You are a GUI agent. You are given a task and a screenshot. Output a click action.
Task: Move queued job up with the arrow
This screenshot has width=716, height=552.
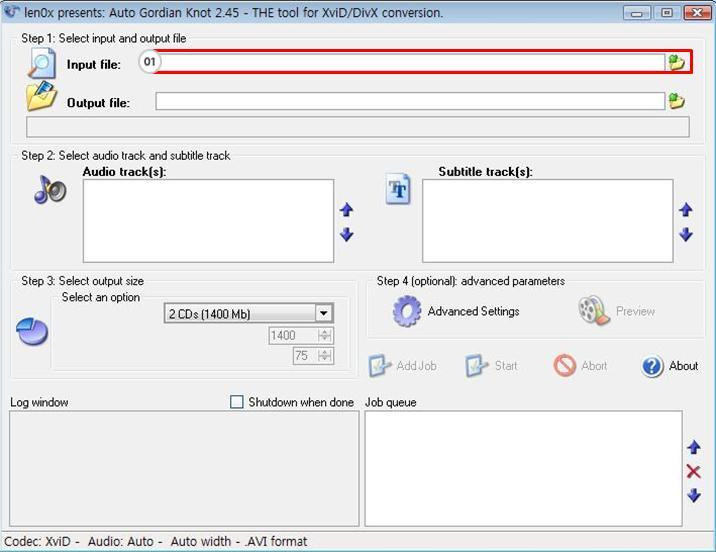click(694, 447)
